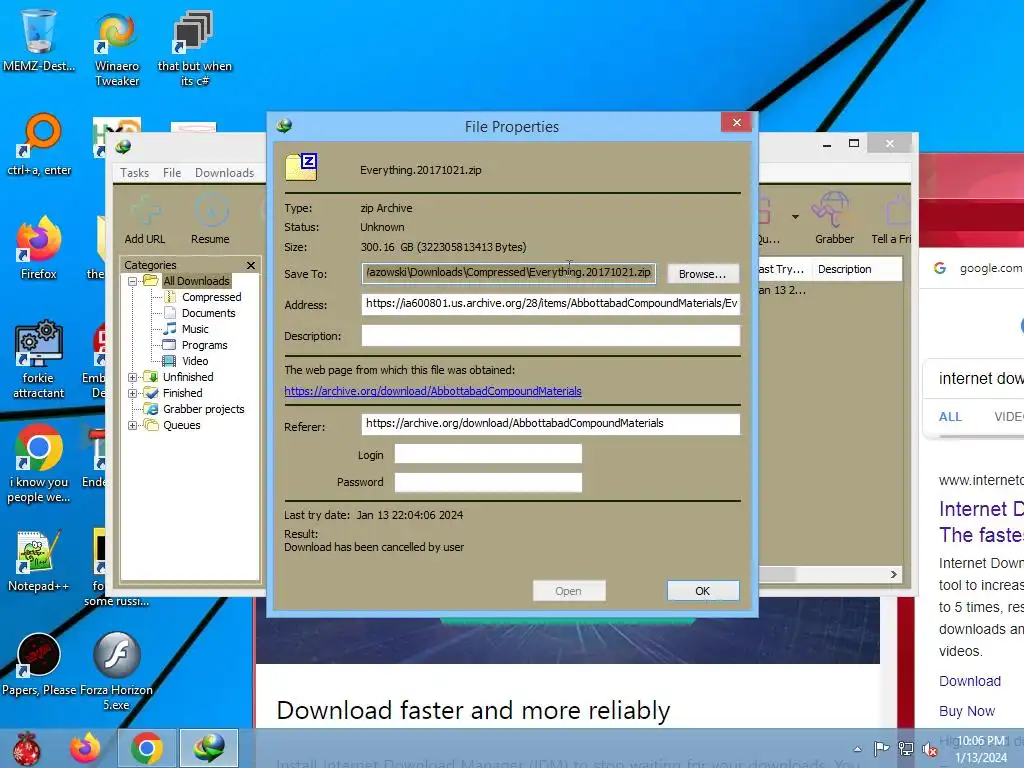Switch to Internet Download Manager in taskbar
The image size is (1024, 768).
209,748
